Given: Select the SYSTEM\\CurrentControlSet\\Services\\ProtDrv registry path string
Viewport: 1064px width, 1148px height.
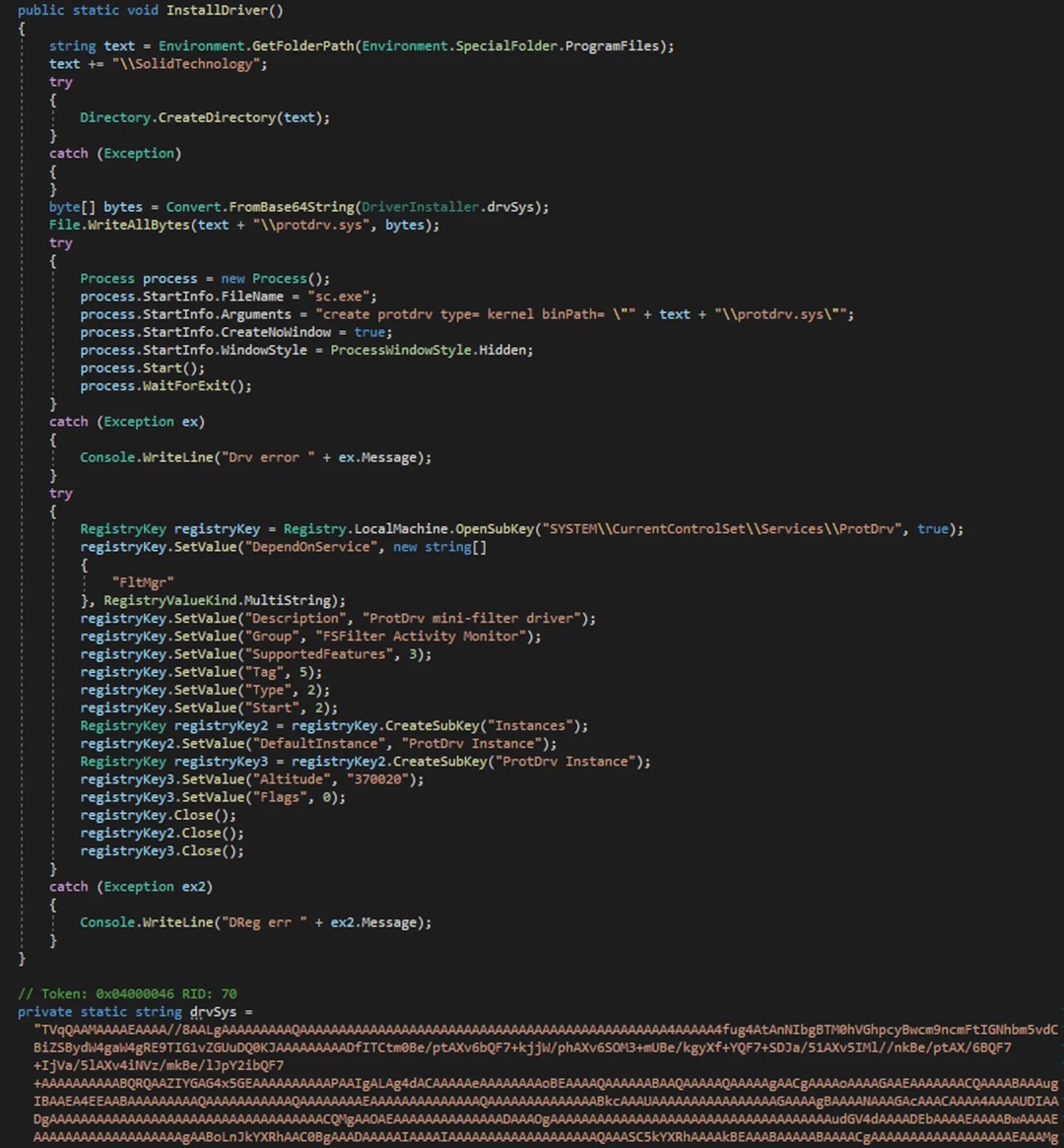Looking at the screenshot, I should [721, 528].
